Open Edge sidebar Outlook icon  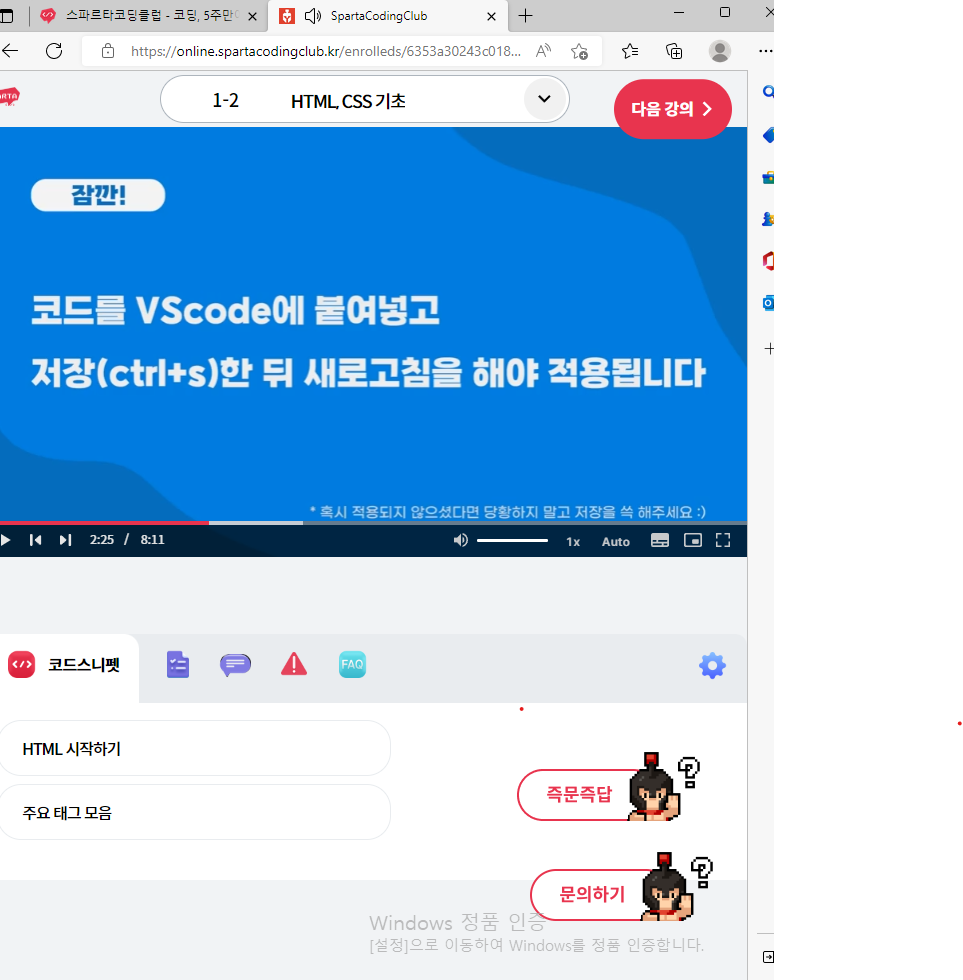[x=768, y=303]
